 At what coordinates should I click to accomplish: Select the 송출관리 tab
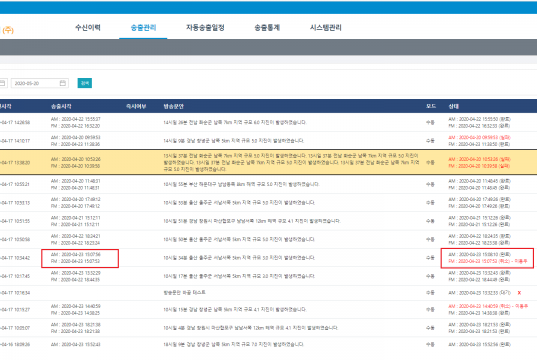pos(143,28)
